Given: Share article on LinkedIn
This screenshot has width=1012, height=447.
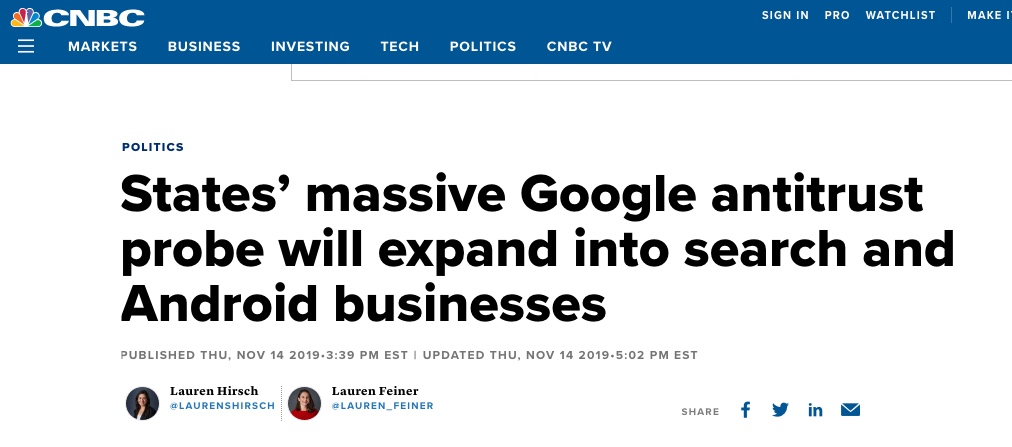Looking at the screenshot, I should 815,410.
